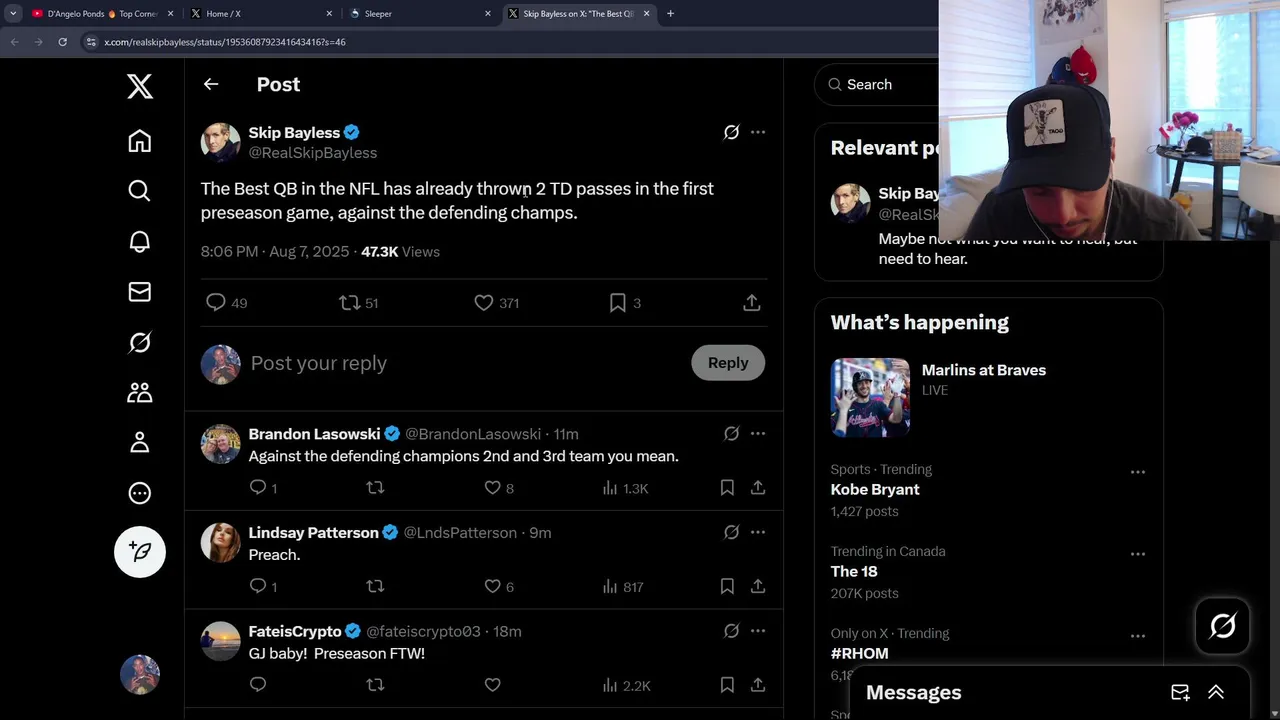Image resolution: width=1280 pixels, height=720 pixels.
Task: Reload the page
Action: click(x=62, y=42)
